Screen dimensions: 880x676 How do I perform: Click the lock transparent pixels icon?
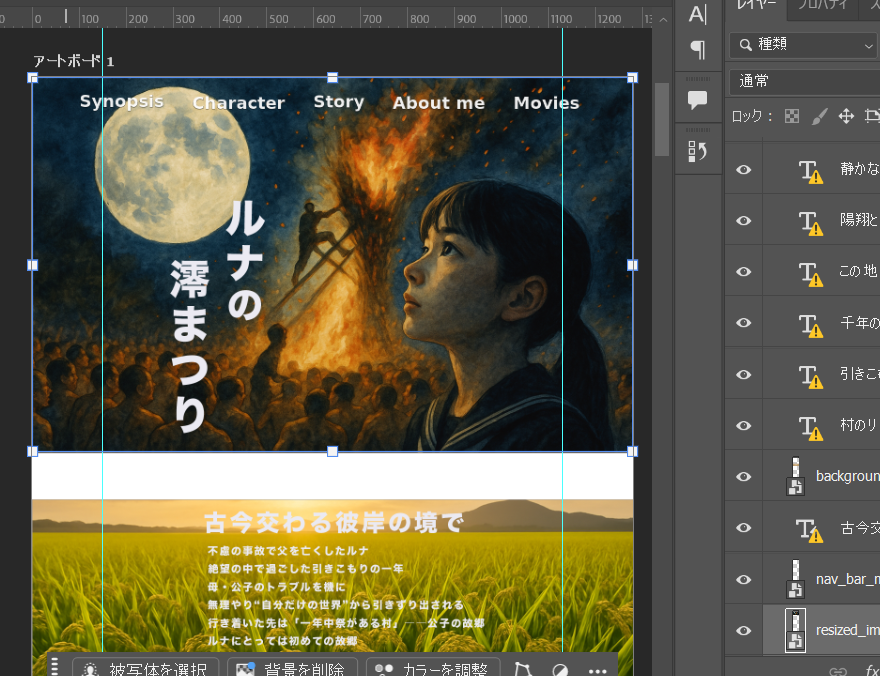click(792, 116)
